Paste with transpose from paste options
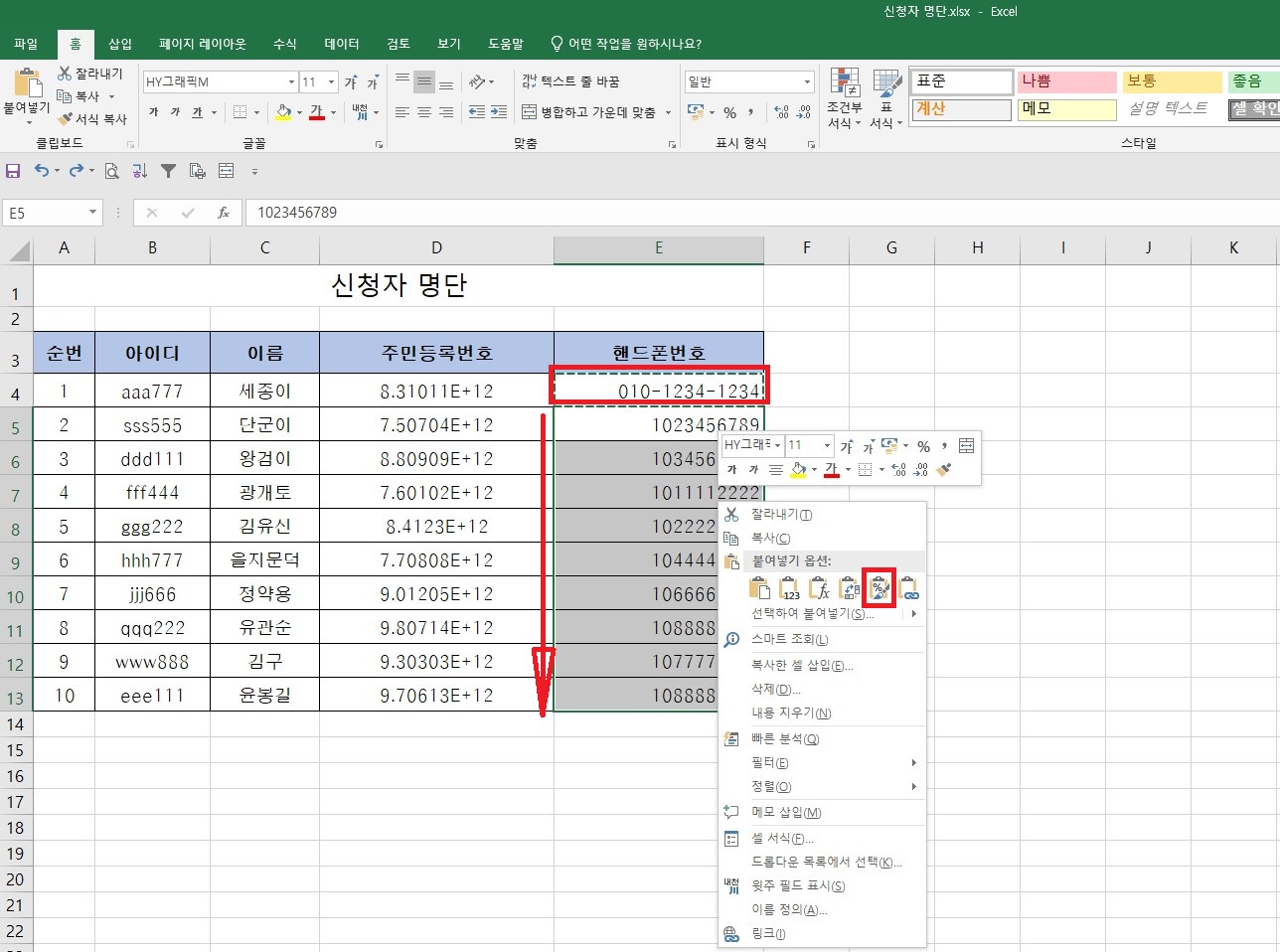This screenshot has width=1280, height=952. 849,588
